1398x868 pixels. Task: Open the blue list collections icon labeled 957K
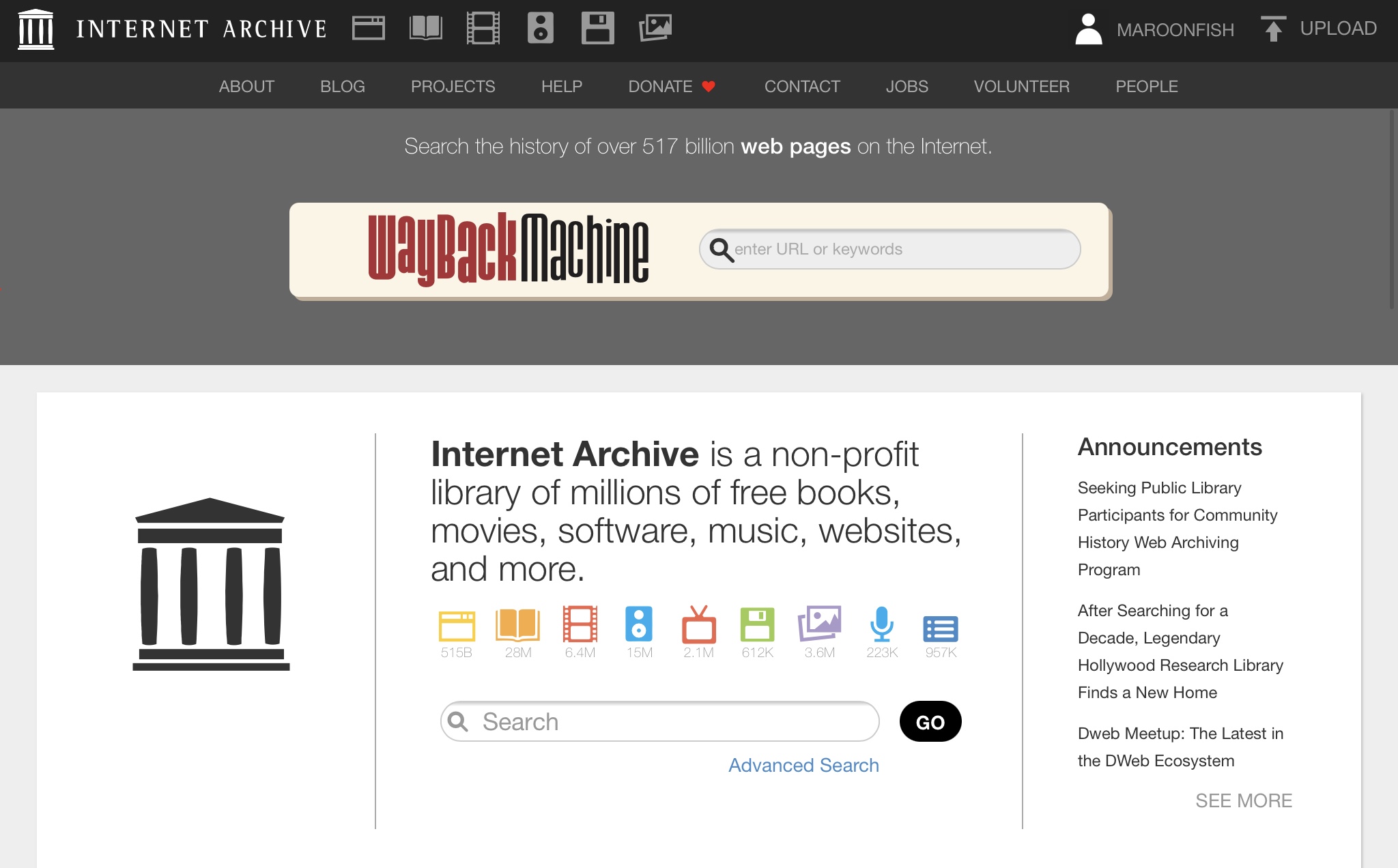(x=941, y=629)
